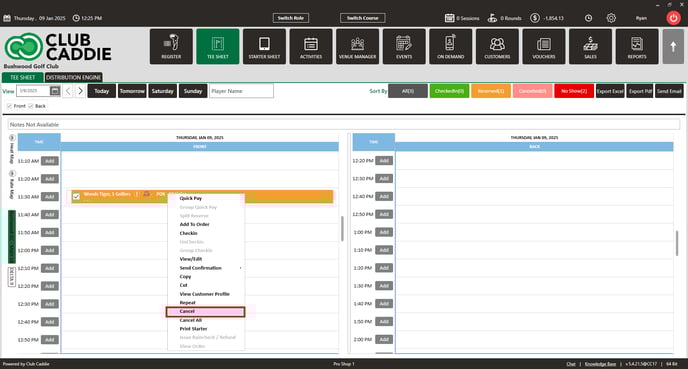Select Cancel in the context menu
Viewport: 688px width, 369px height.
[205, 312]
